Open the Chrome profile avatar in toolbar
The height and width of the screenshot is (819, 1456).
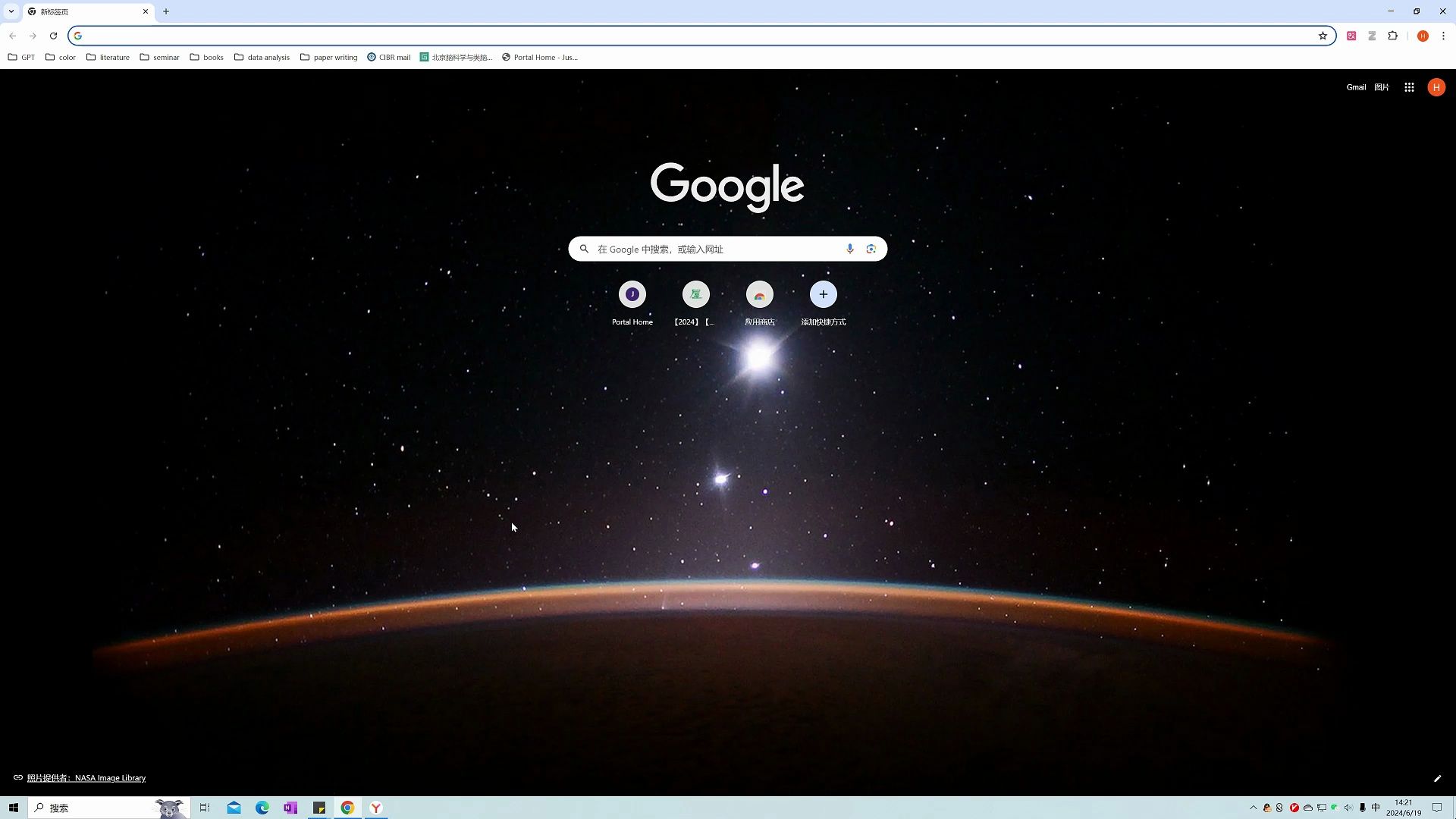(1423, 36)
